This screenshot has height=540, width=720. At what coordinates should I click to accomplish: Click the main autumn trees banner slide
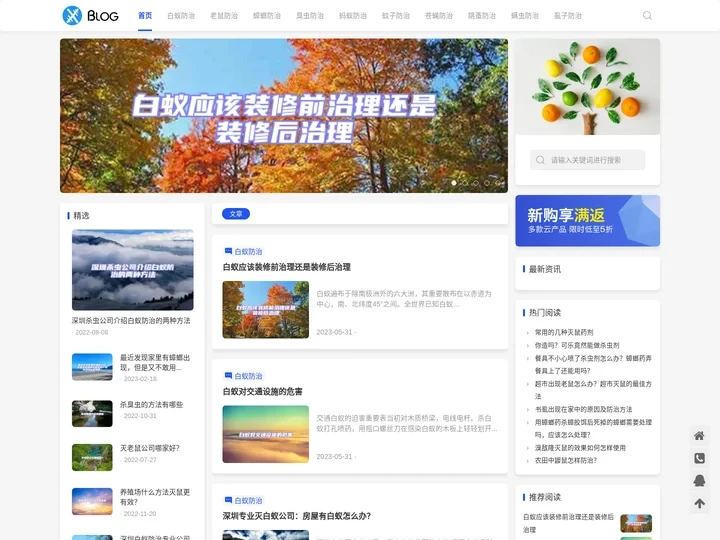[x=284, y=115]
